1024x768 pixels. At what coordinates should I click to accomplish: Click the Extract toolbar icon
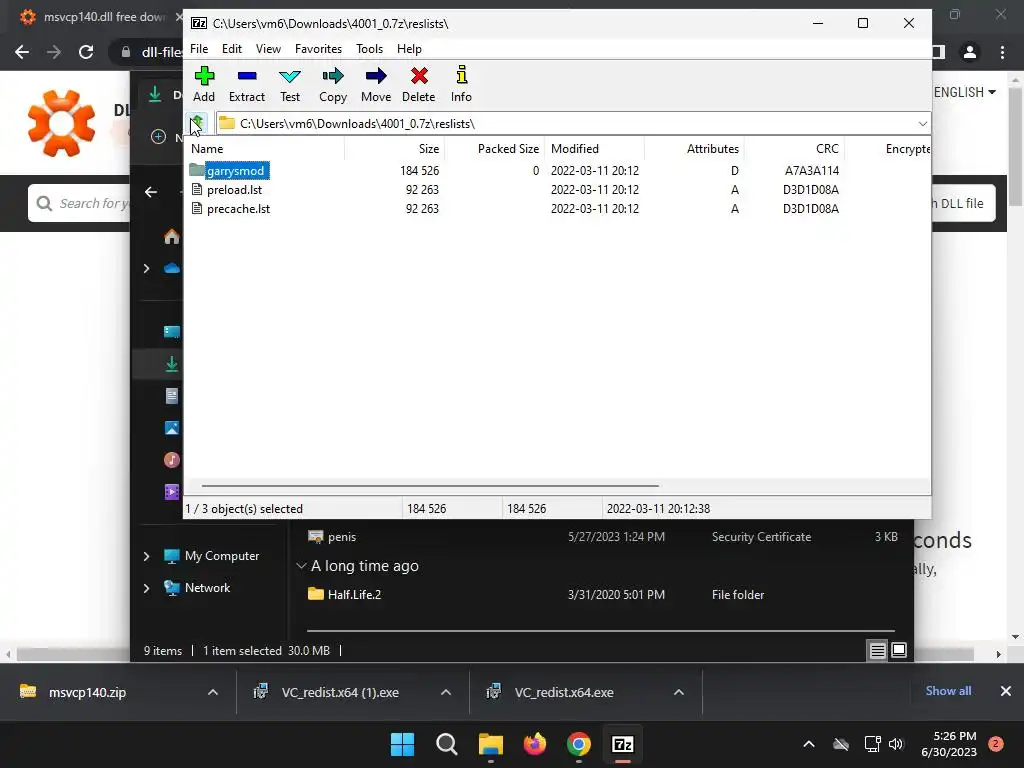[x=247, y=85]
